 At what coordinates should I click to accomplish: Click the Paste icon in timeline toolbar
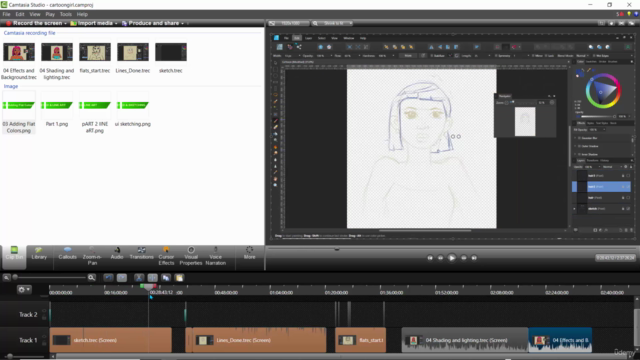click(x=179, y=278)
